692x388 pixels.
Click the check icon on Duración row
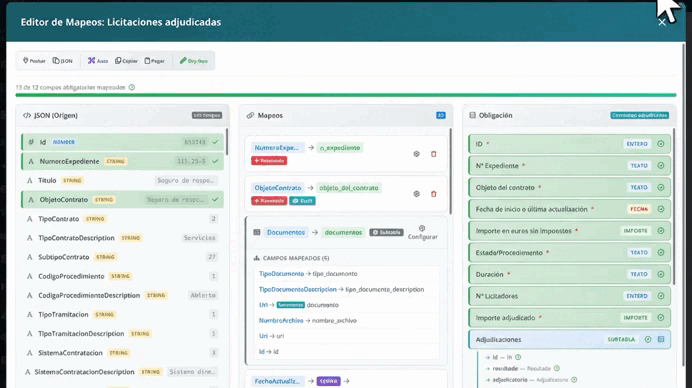[x=661, y=274]
